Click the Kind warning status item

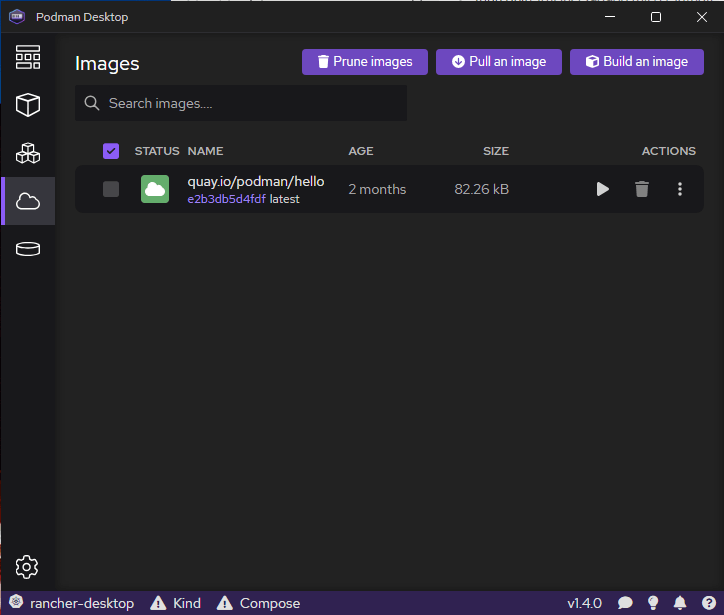[175, 603]
